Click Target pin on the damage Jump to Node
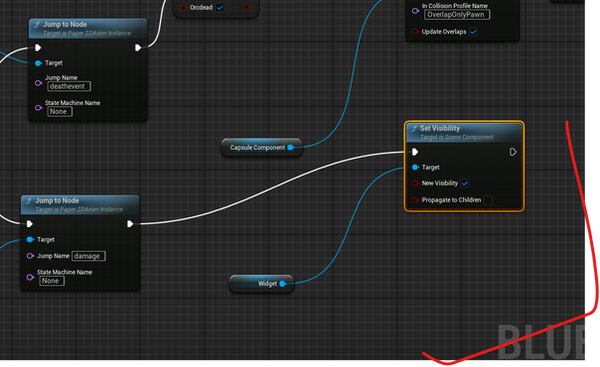The width and height of the screenshot is (600, 367). [30, 240]
